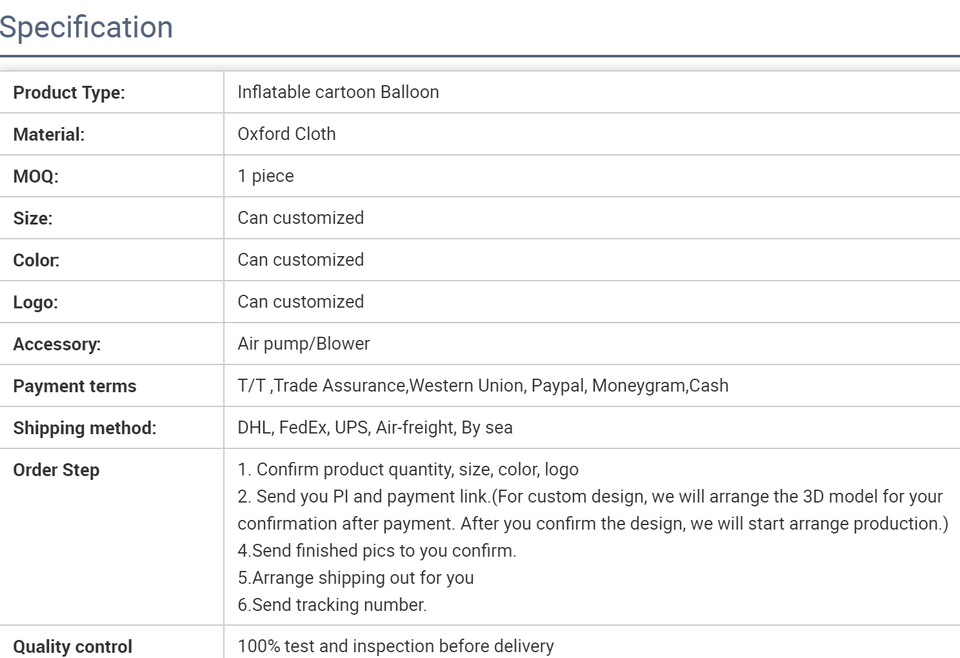
Task: Click the Shipping method label
Action: point(84,428)
